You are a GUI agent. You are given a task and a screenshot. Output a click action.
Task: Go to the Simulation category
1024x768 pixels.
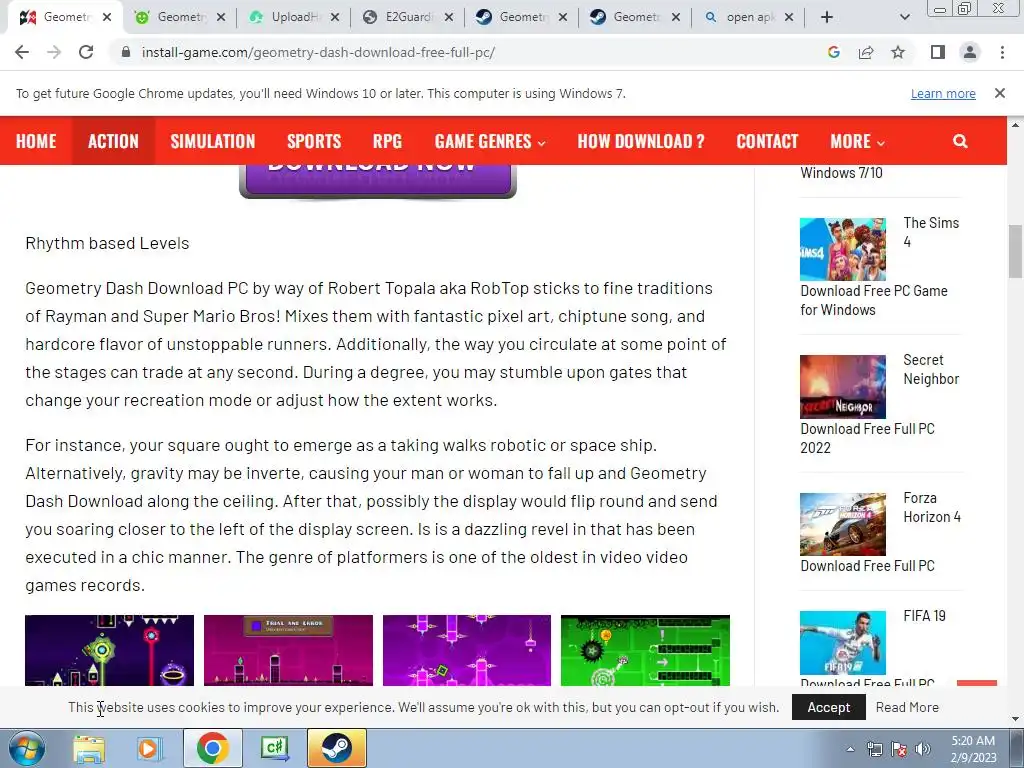(213, 141)
